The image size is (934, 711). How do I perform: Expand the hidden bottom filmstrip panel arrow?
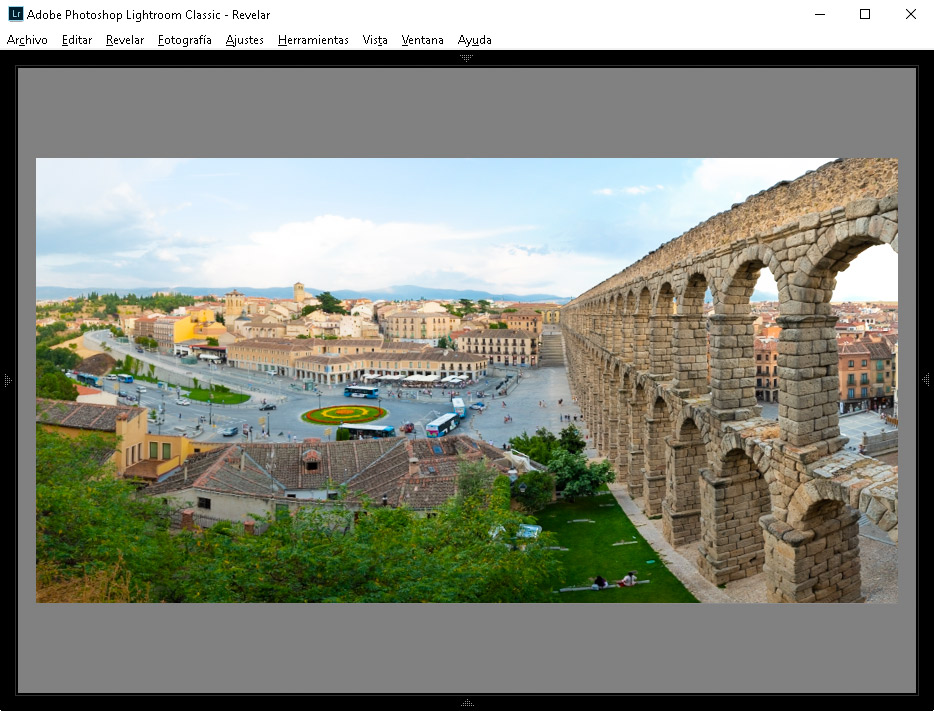coord(467,703)
